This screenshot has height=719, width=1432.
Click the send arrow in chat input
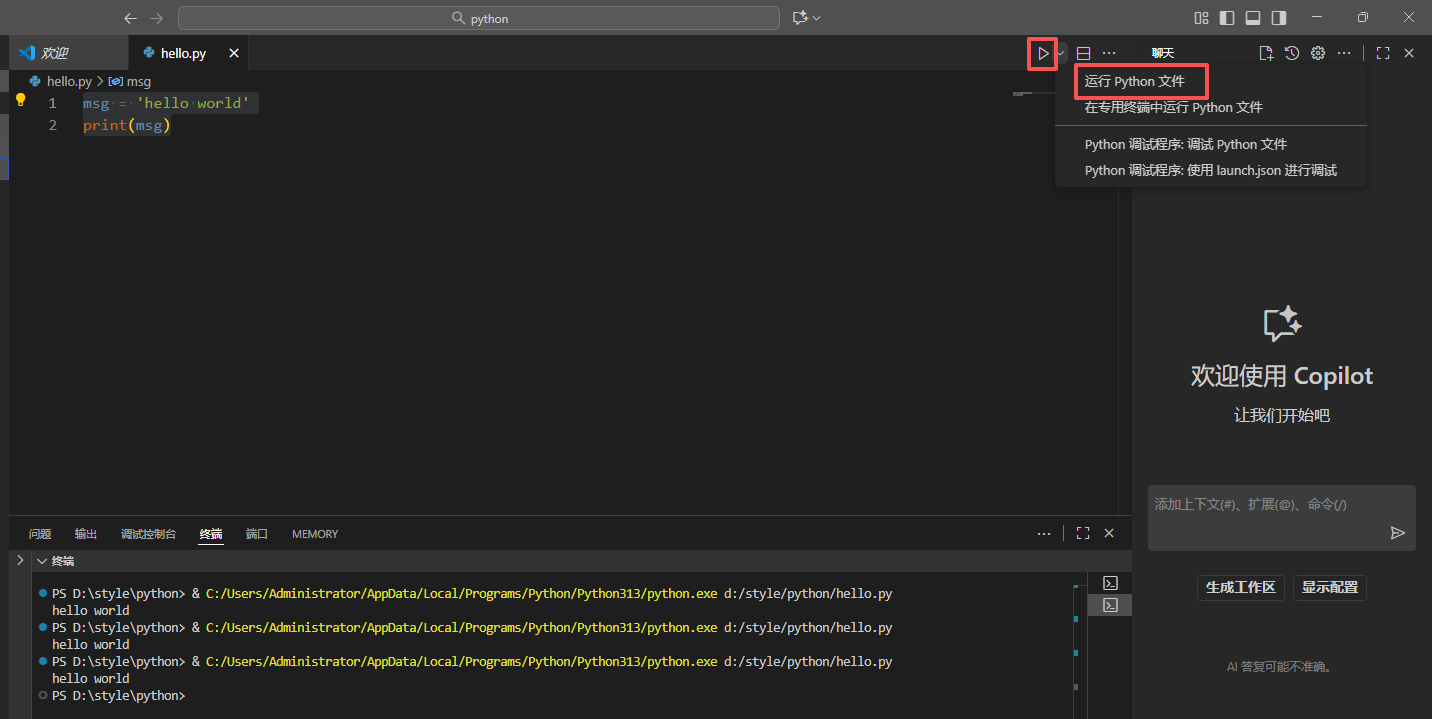pyautogui.click(x=1398, y=533)
